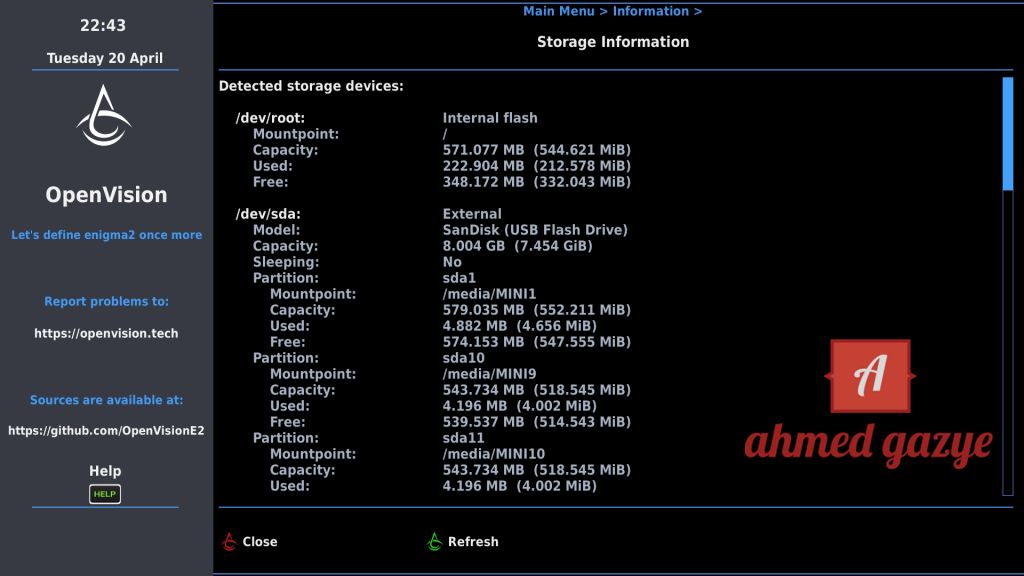
Task: Click the OpenVision name text
Action: [x=106, y=195]
